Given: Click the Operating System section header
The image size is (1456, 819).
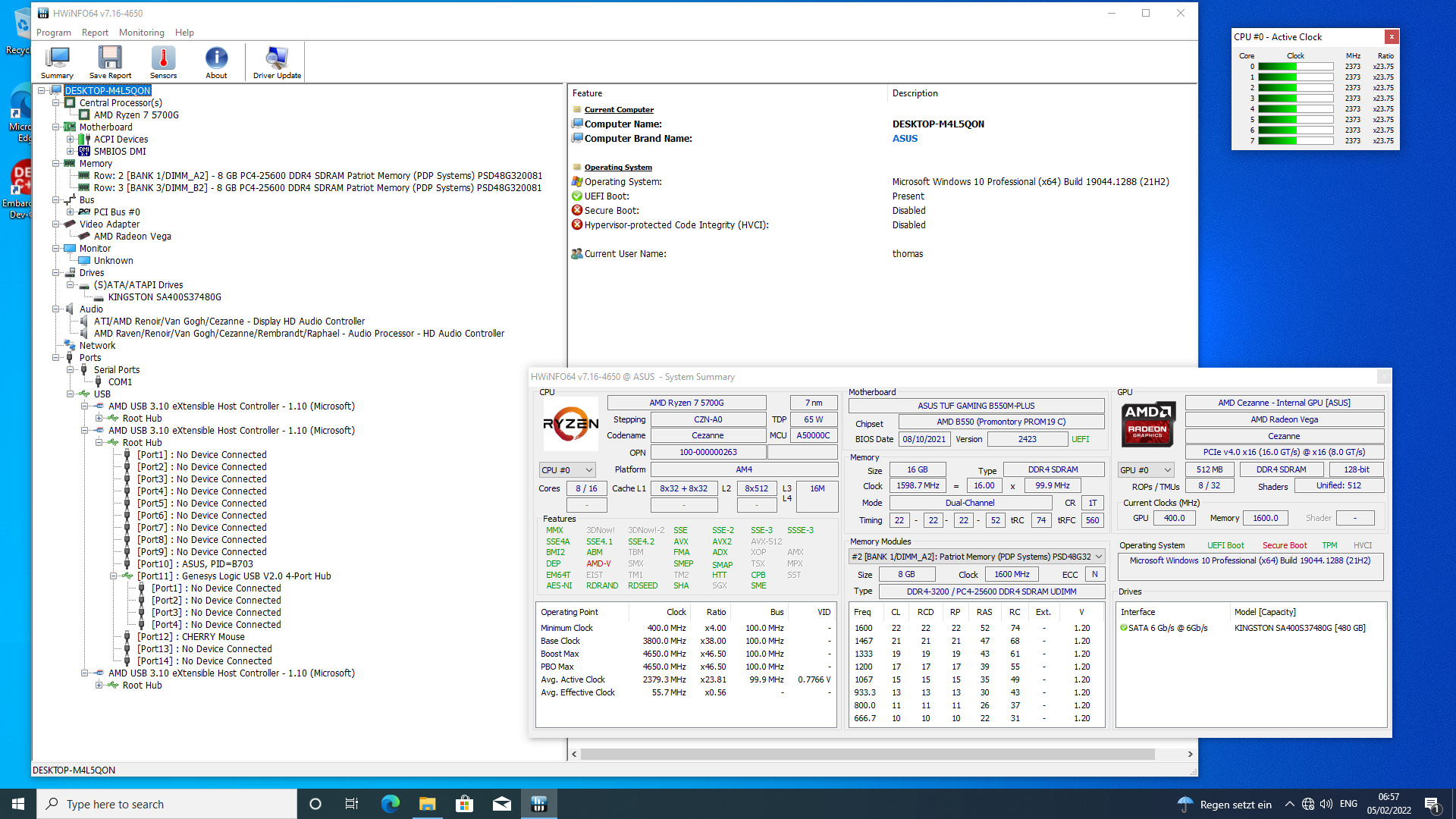Looking at the screenshot, I should pyautogui.click(x=619, y=167).
